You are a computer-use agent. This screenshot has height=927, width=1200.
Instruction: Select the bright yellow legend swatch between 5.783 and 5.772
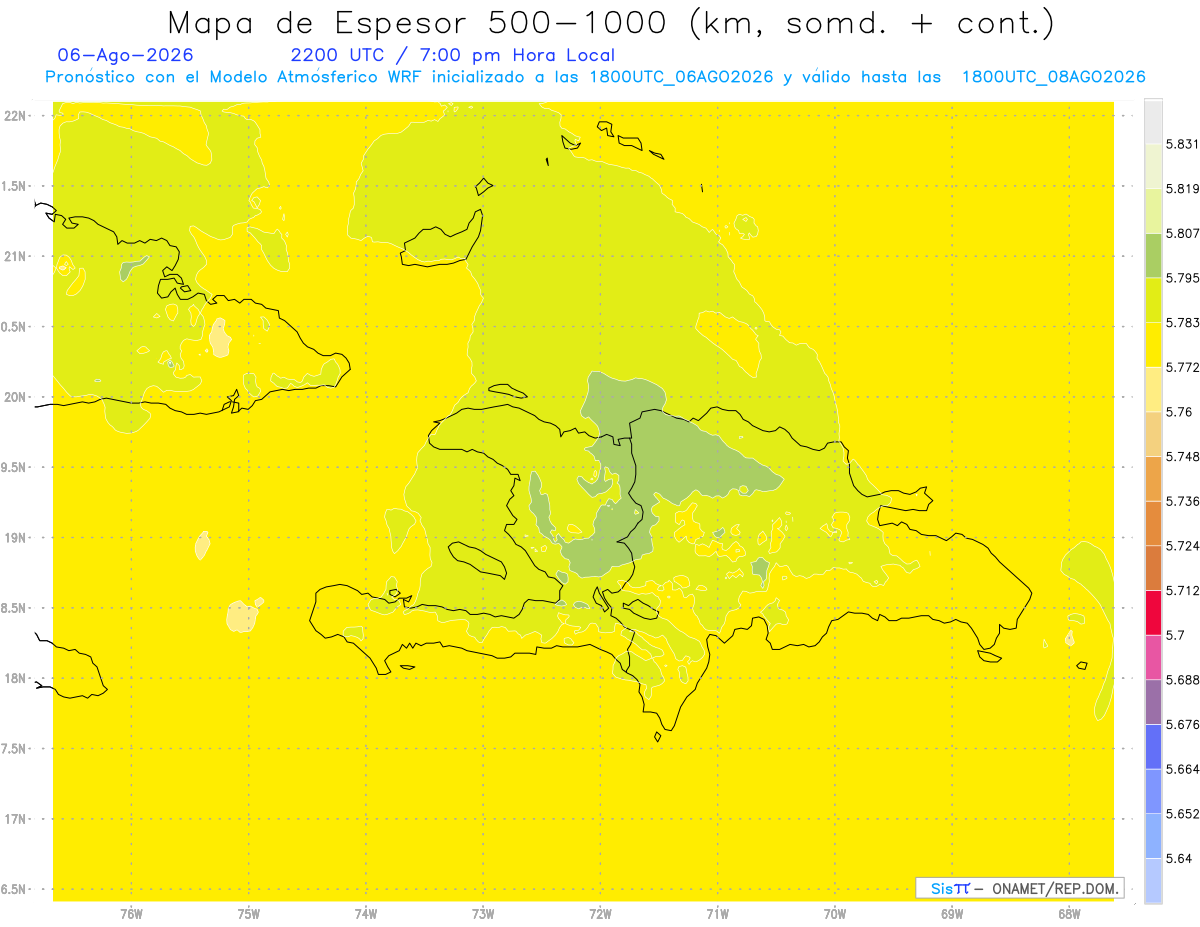click(x=1153, y=344)
